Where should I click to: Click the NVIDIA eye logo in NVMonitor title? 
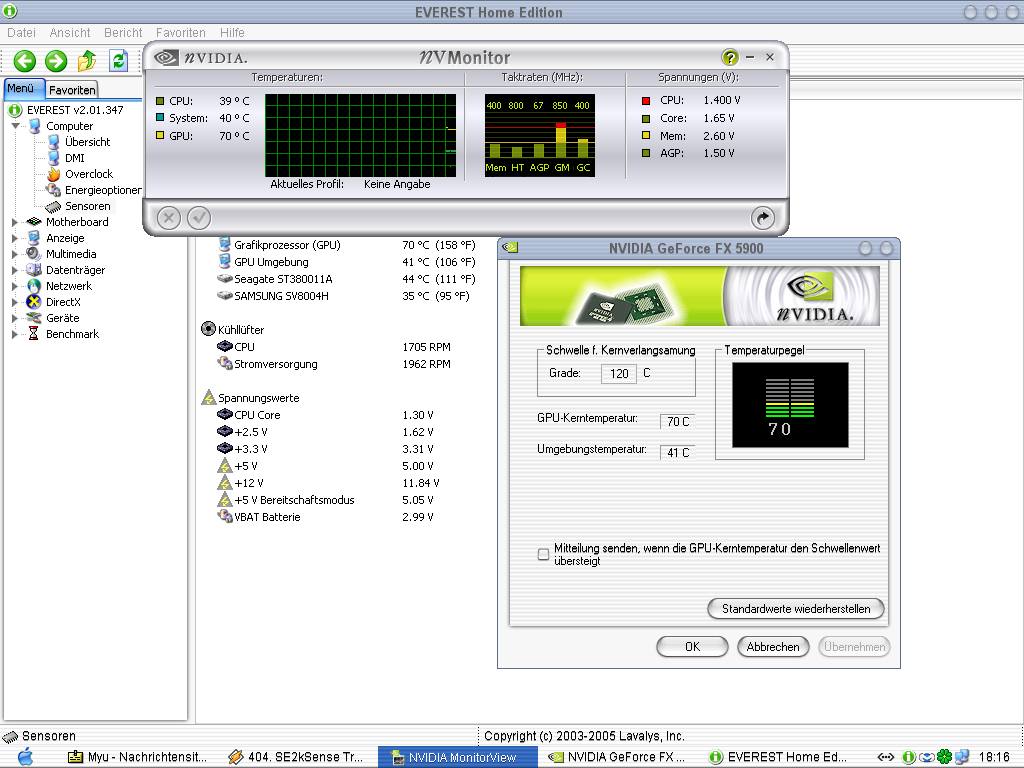pos(167,57)
